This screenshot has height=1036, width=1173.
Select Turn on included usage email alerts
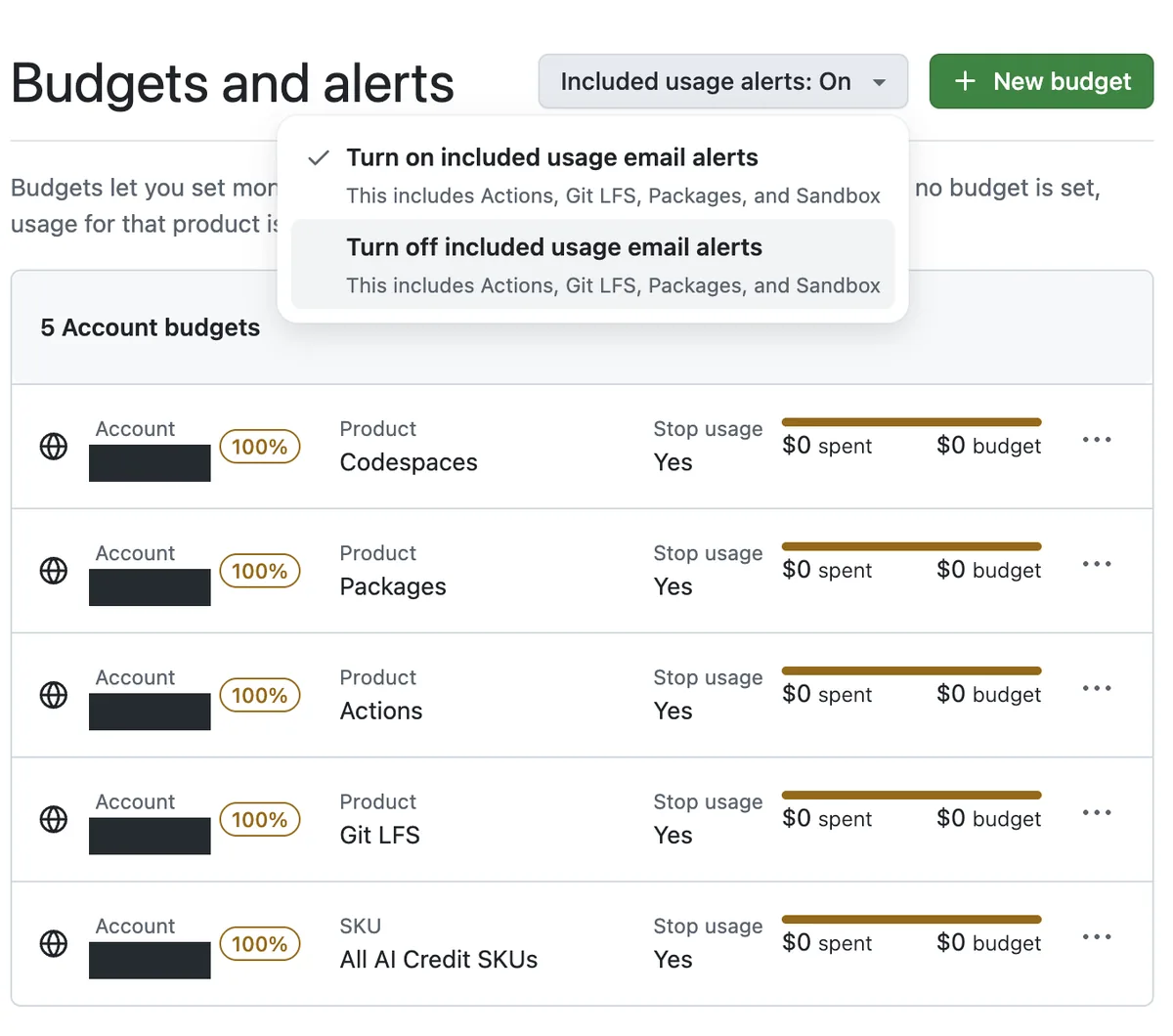coord(593,175)
